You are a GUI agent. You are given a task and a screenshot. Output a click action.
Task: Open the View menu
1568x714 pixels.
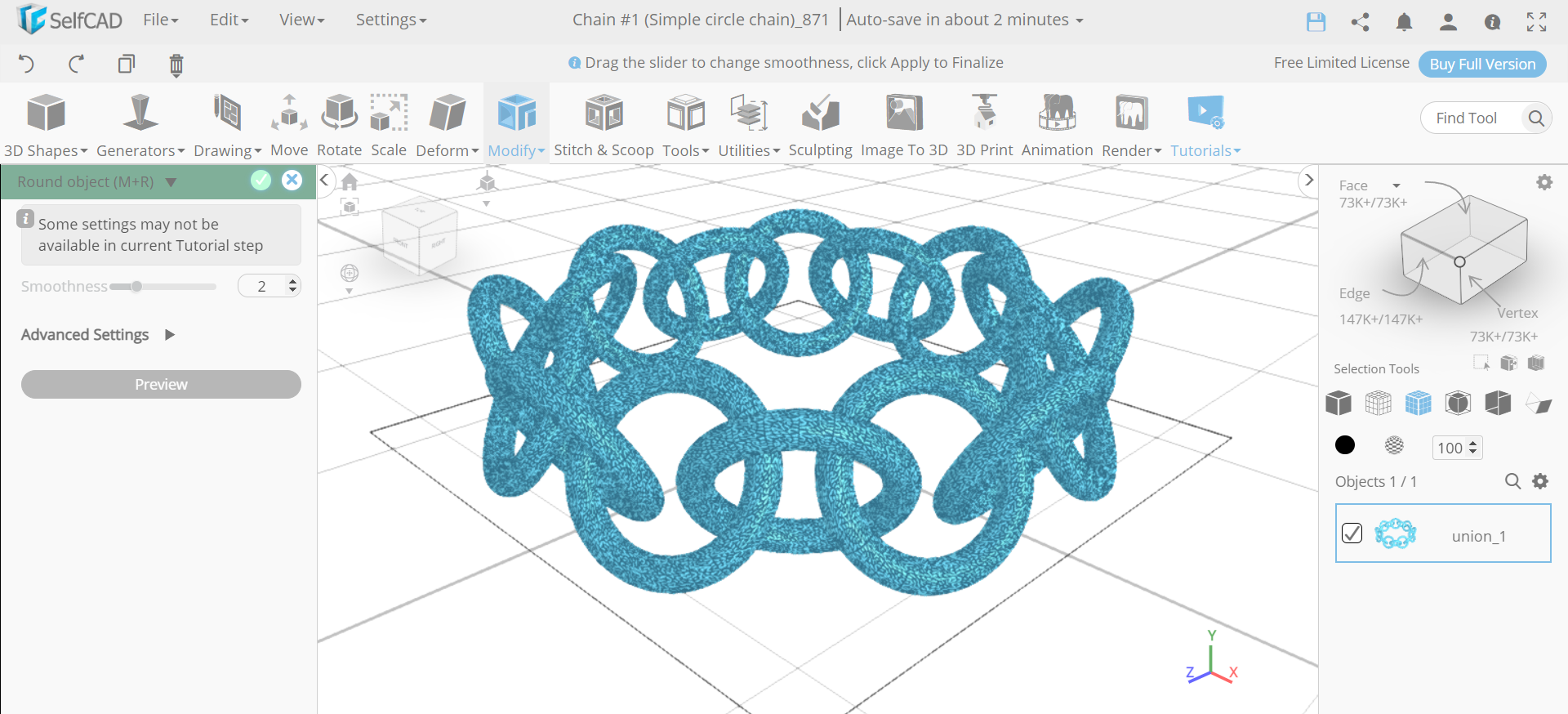[301, 20]
